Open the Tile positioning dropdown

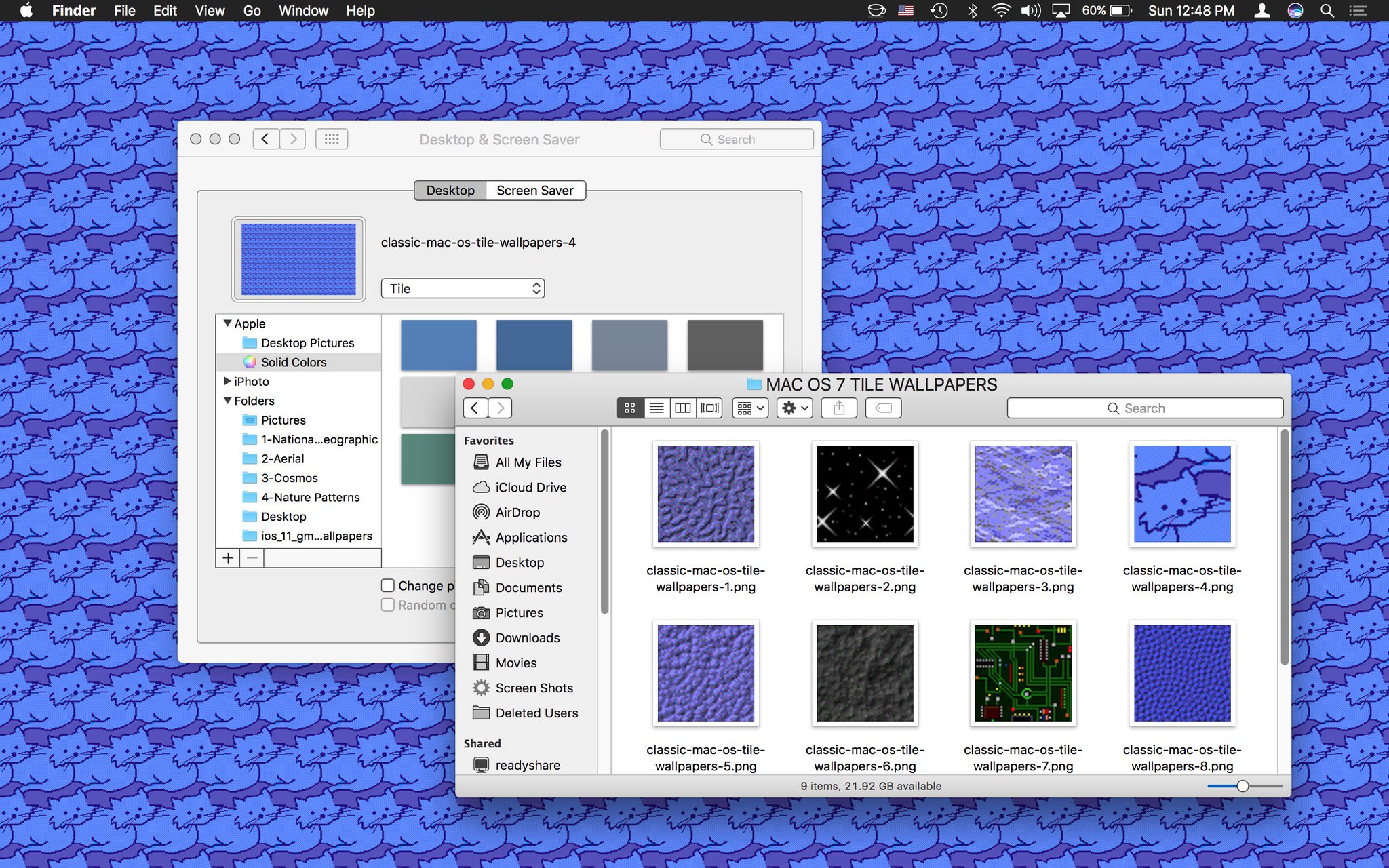coord(462,288)
